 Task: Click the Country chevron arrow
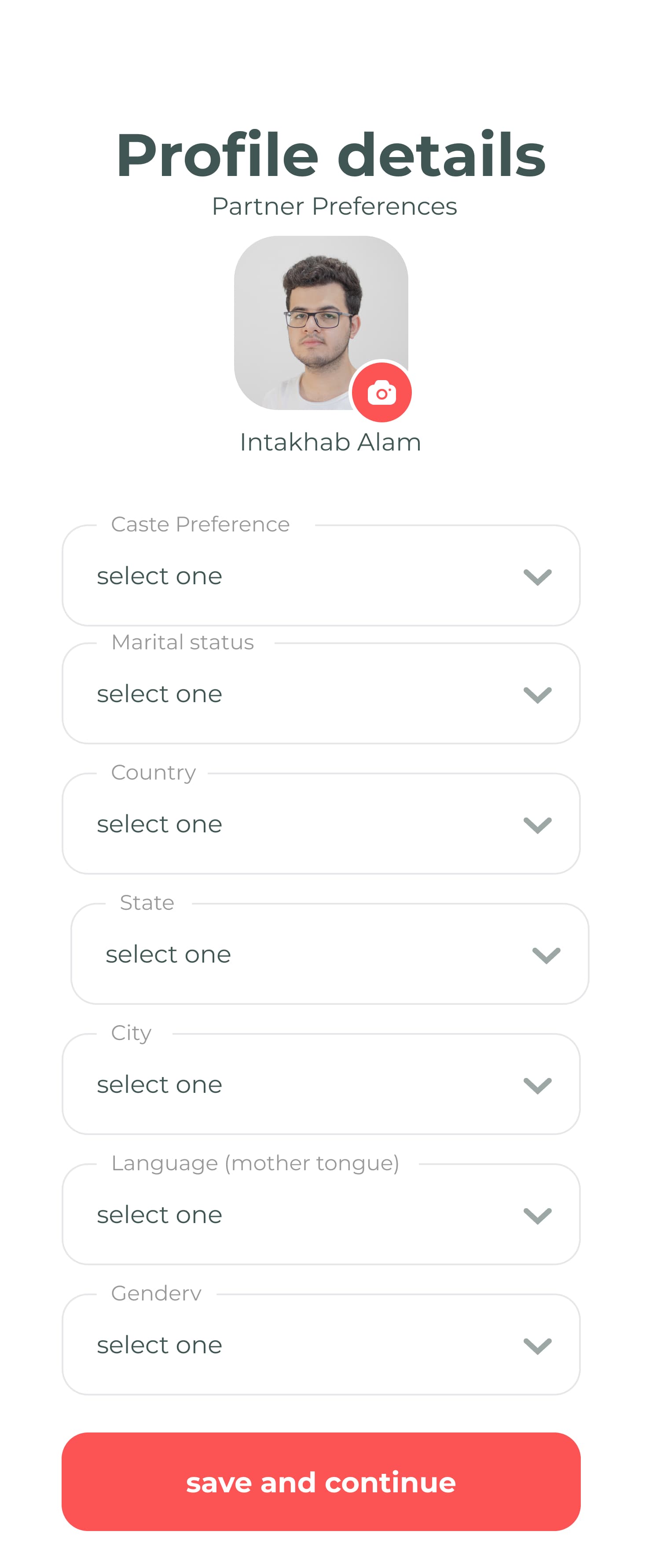pos(537,825)
